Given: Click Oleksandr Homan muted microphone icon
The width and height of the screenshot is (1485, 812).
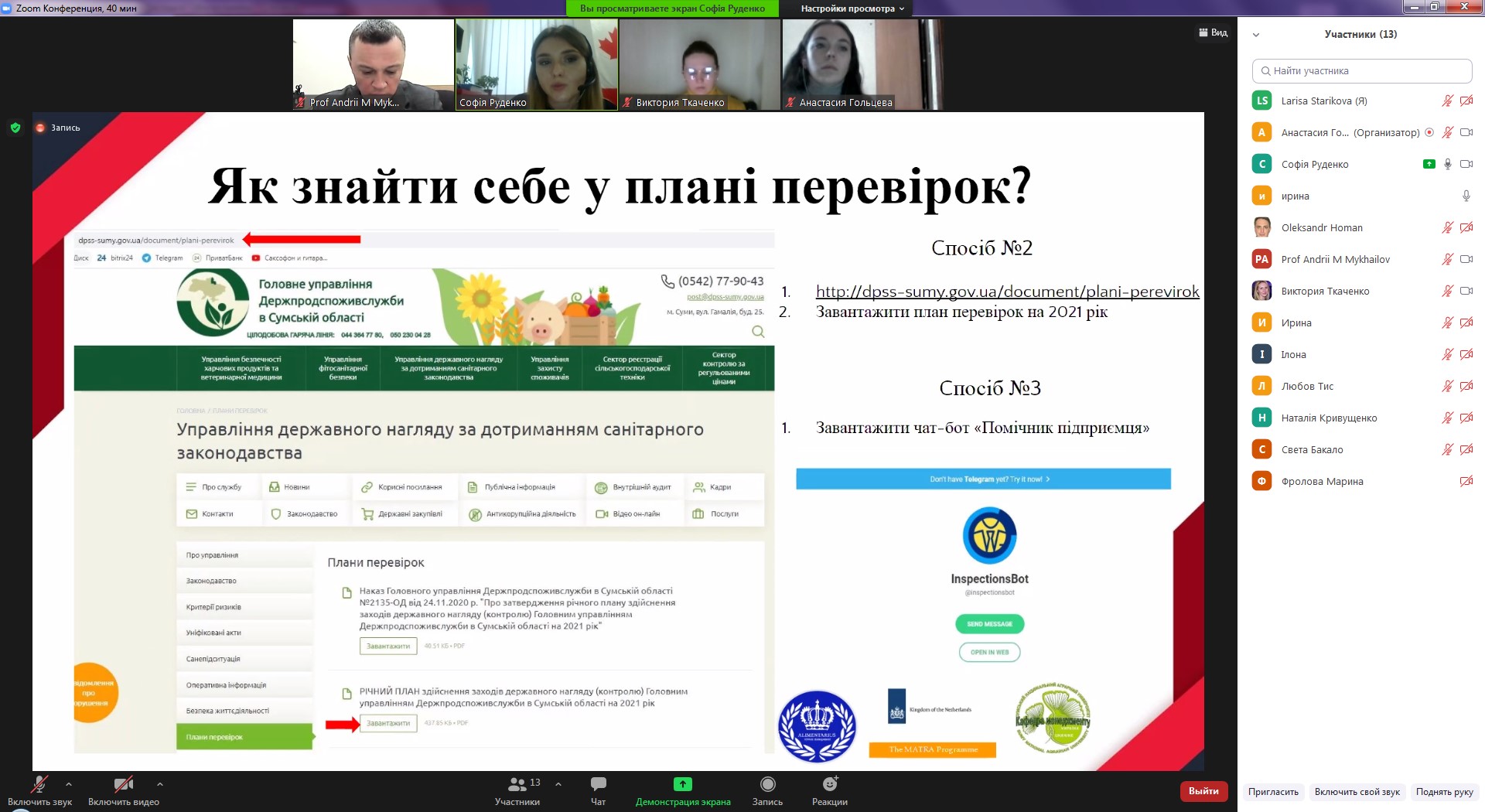Looking at the screenshot, I should (x=1447, y=228).
